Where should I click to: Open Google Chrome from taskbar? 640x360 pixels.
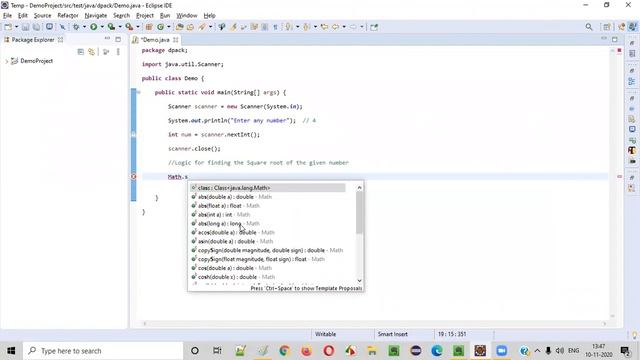(284, 351)
